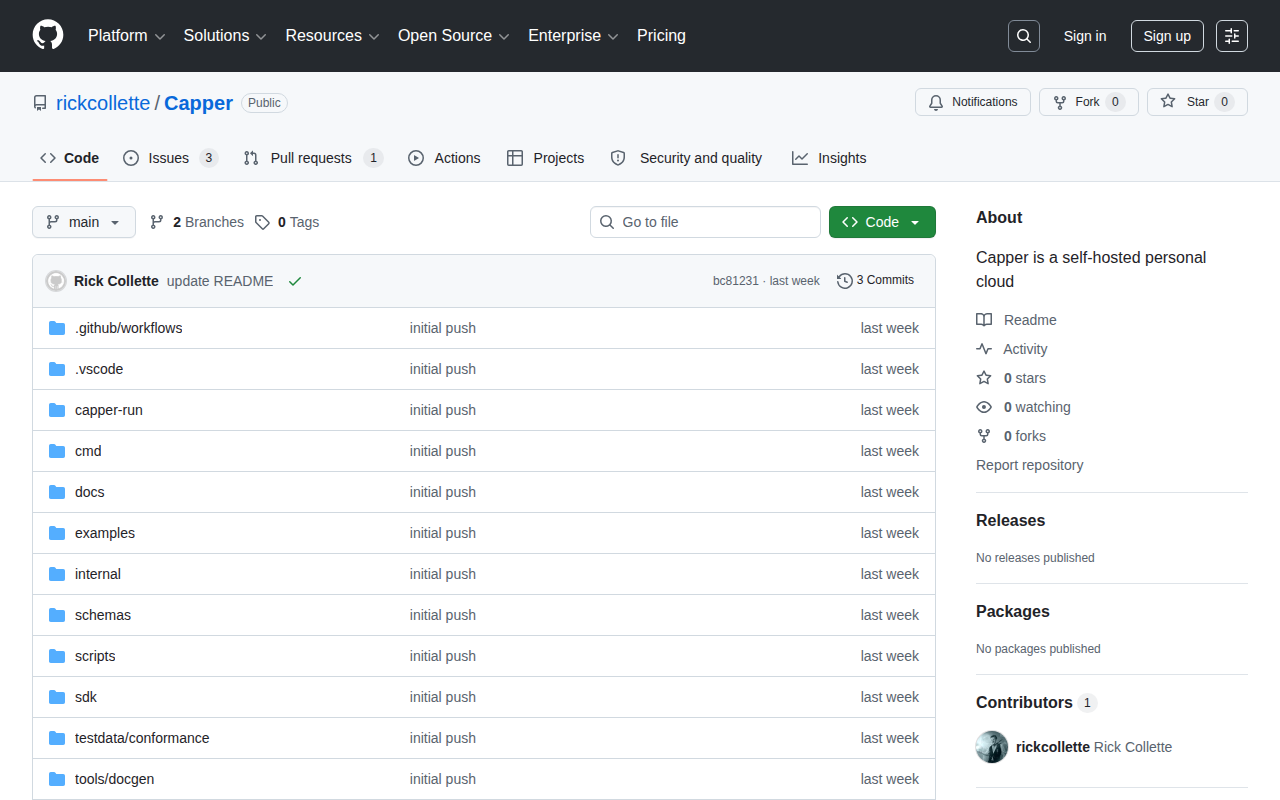Open the schemas folder name

(103, 615)
